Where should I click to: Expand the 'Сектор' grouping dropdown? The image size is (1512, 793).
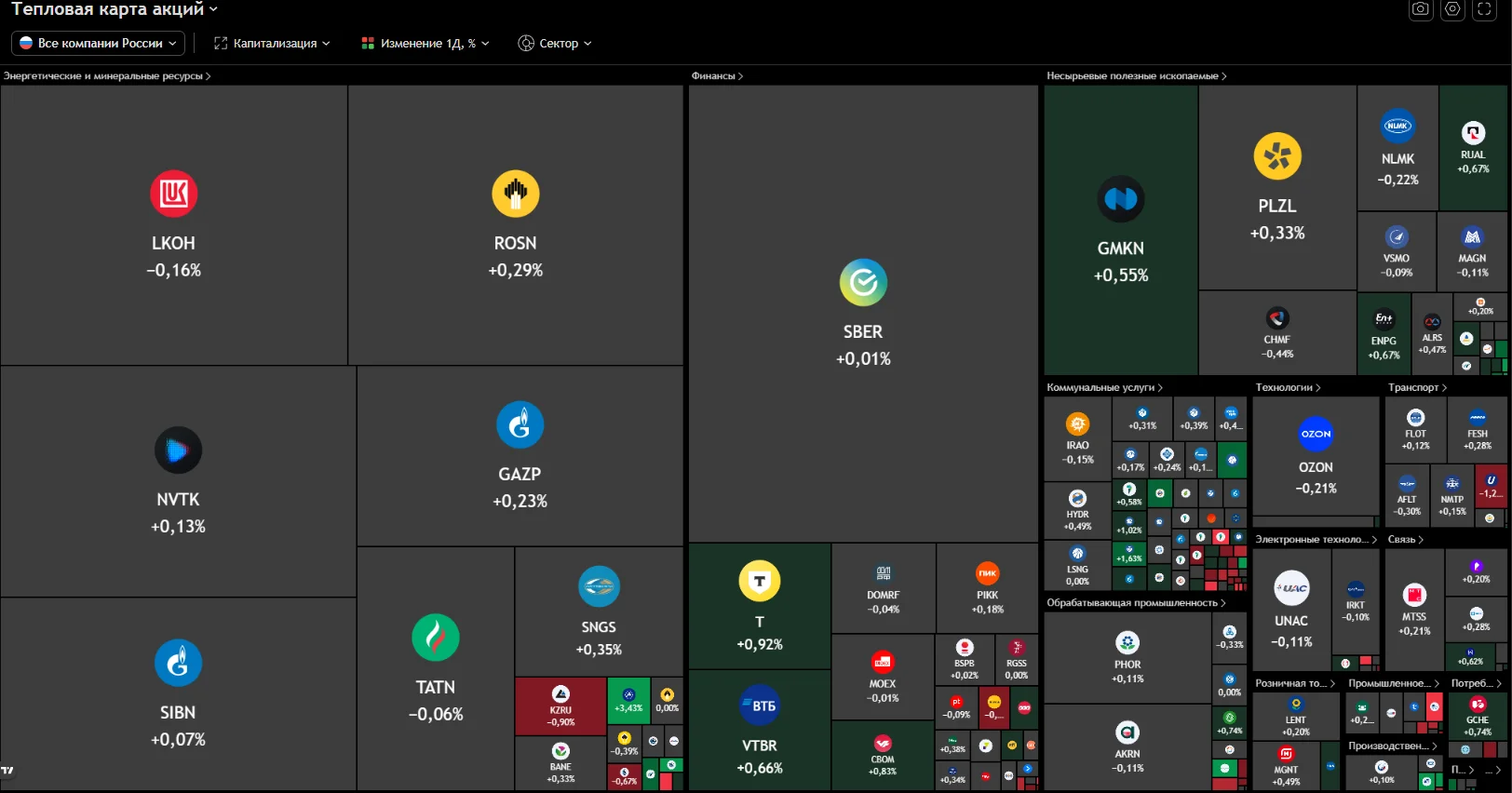coord(555,43)
